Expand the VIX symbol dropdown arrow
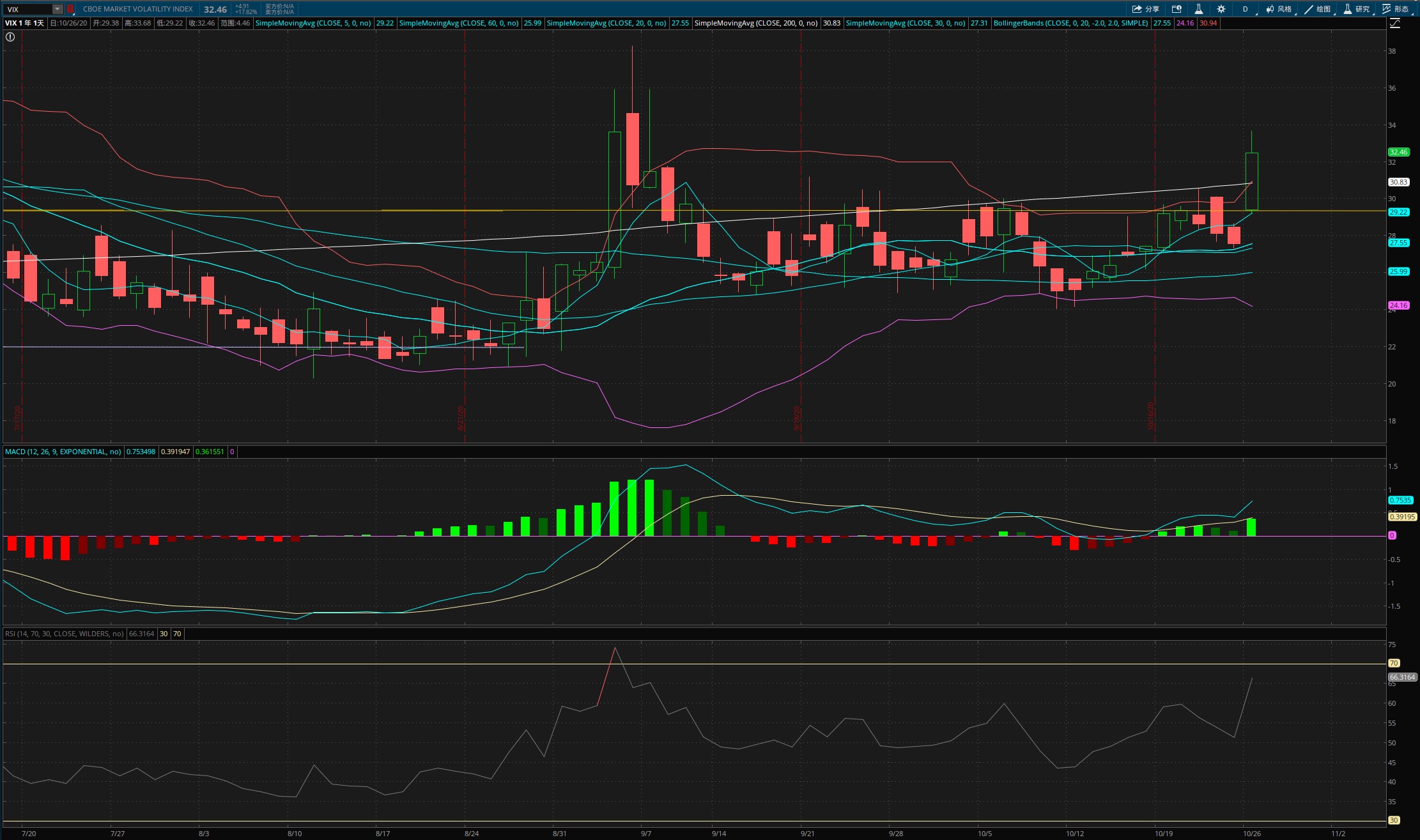Viewport: 1420px width, 840px height. (58, 9)
